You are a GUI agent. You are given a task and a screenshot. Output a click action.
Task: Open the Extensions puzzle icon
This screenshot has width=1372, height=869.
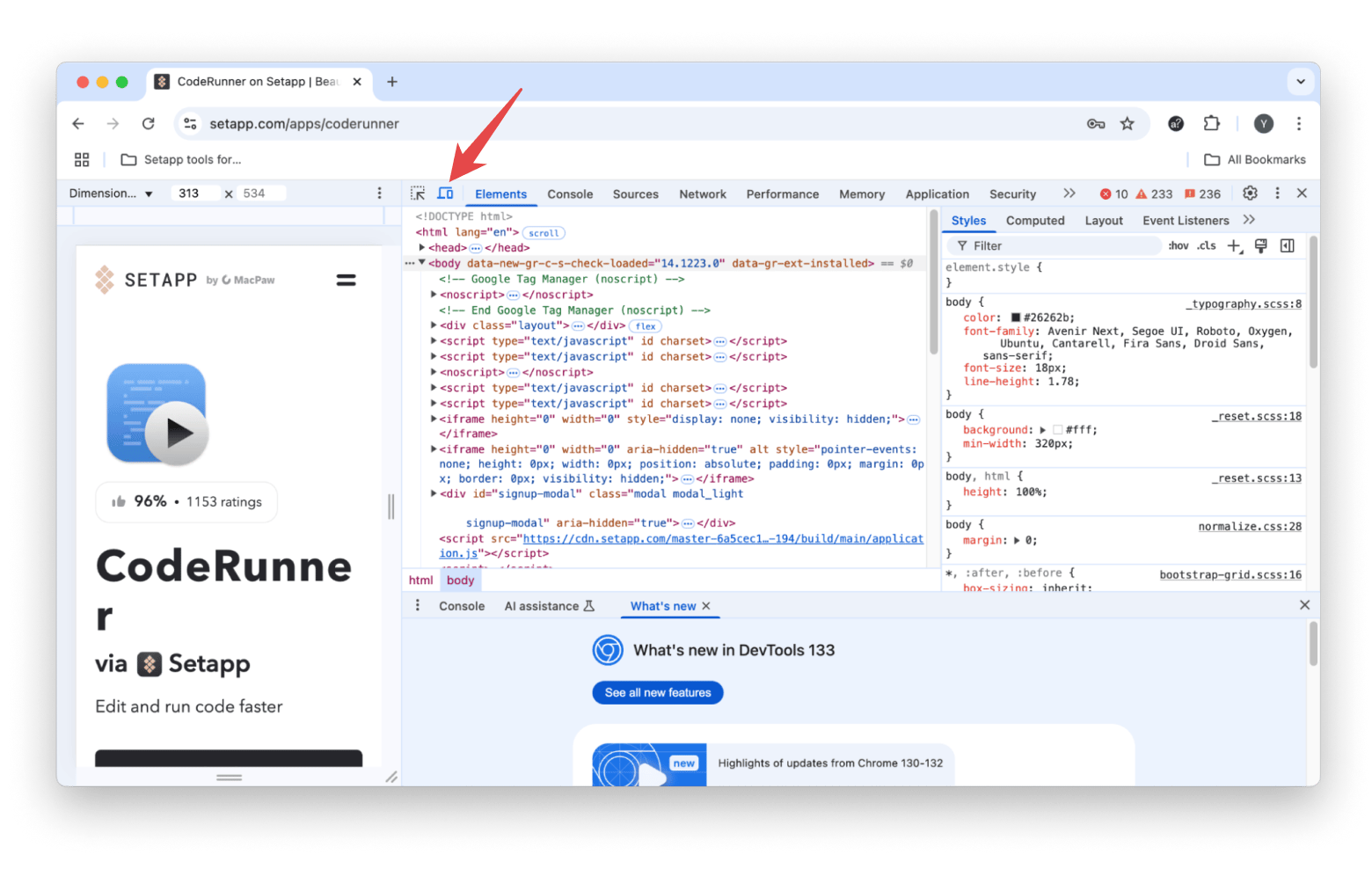pos(1212,124)
